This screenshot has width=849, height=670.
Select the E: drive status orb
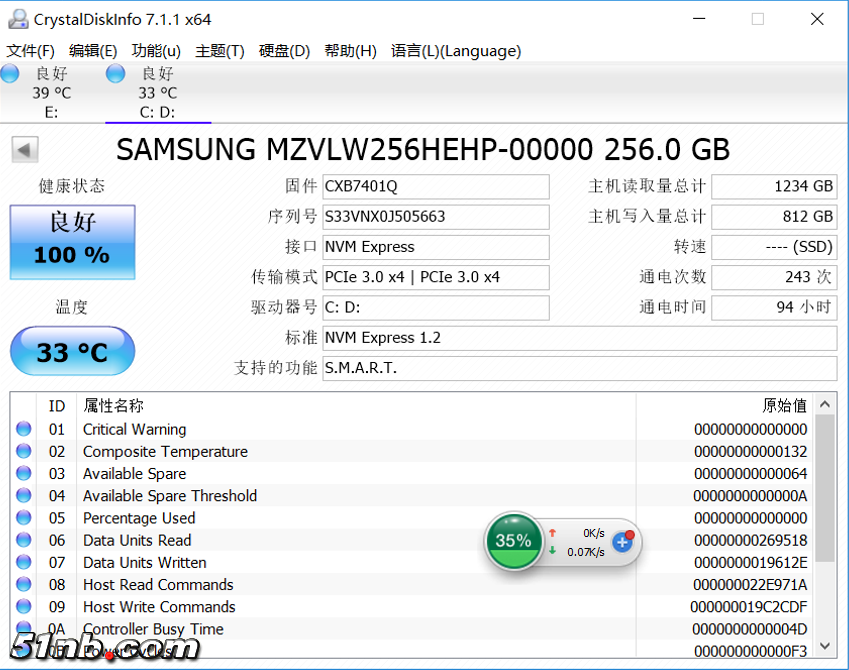click(10, 73)
